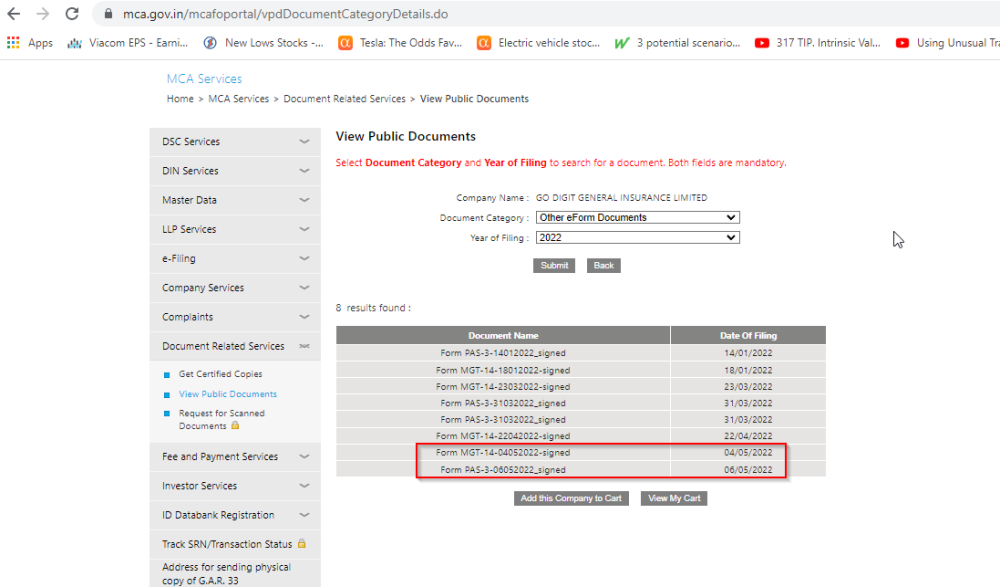The width and height of the screenshot is (1000, 587).
Task: Open the Using Unusual YouTube bookmark
Action: (948, 43)
